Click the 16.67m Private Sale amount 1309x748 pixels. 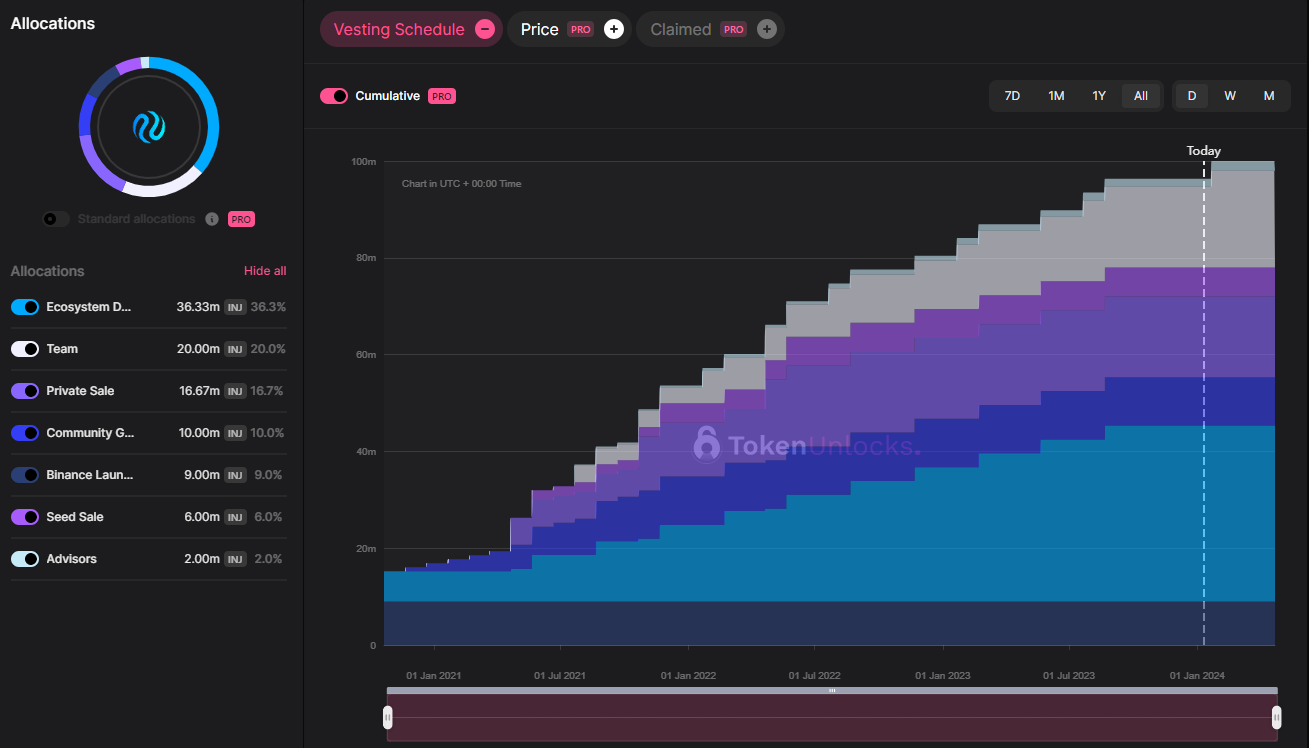click(198, 391)
